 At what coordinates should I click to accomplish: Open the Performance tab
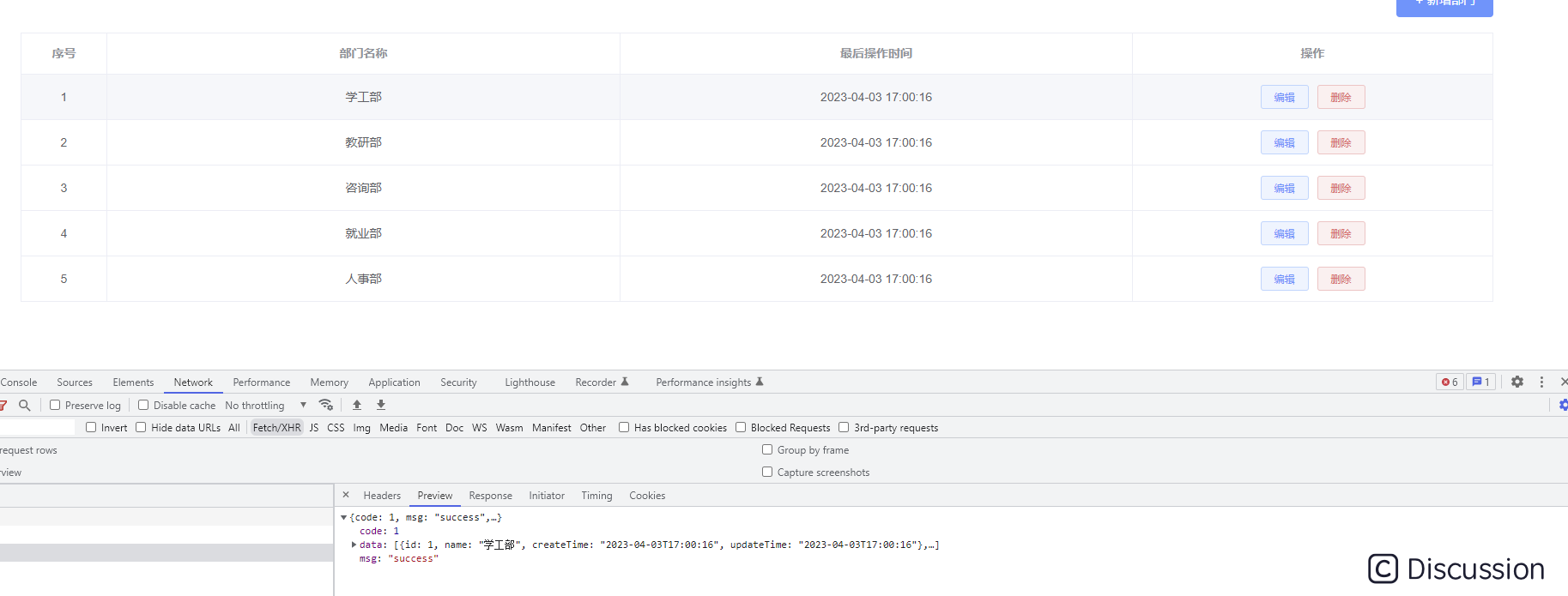point(262,382)
